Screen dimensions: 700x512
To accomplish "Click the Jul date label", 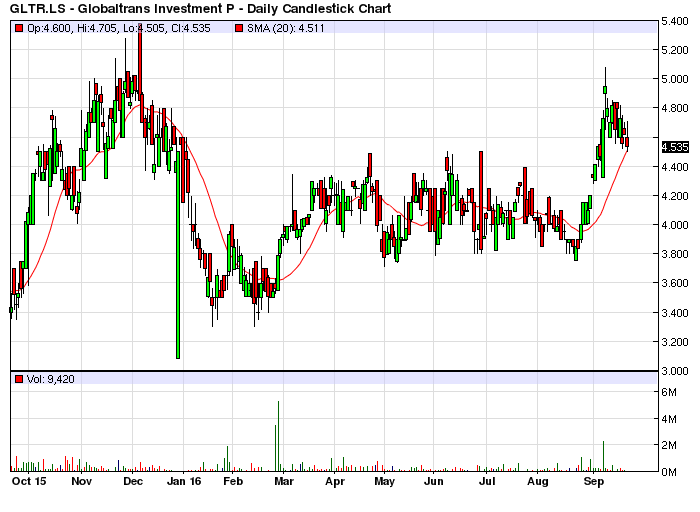I will (487, 481).
